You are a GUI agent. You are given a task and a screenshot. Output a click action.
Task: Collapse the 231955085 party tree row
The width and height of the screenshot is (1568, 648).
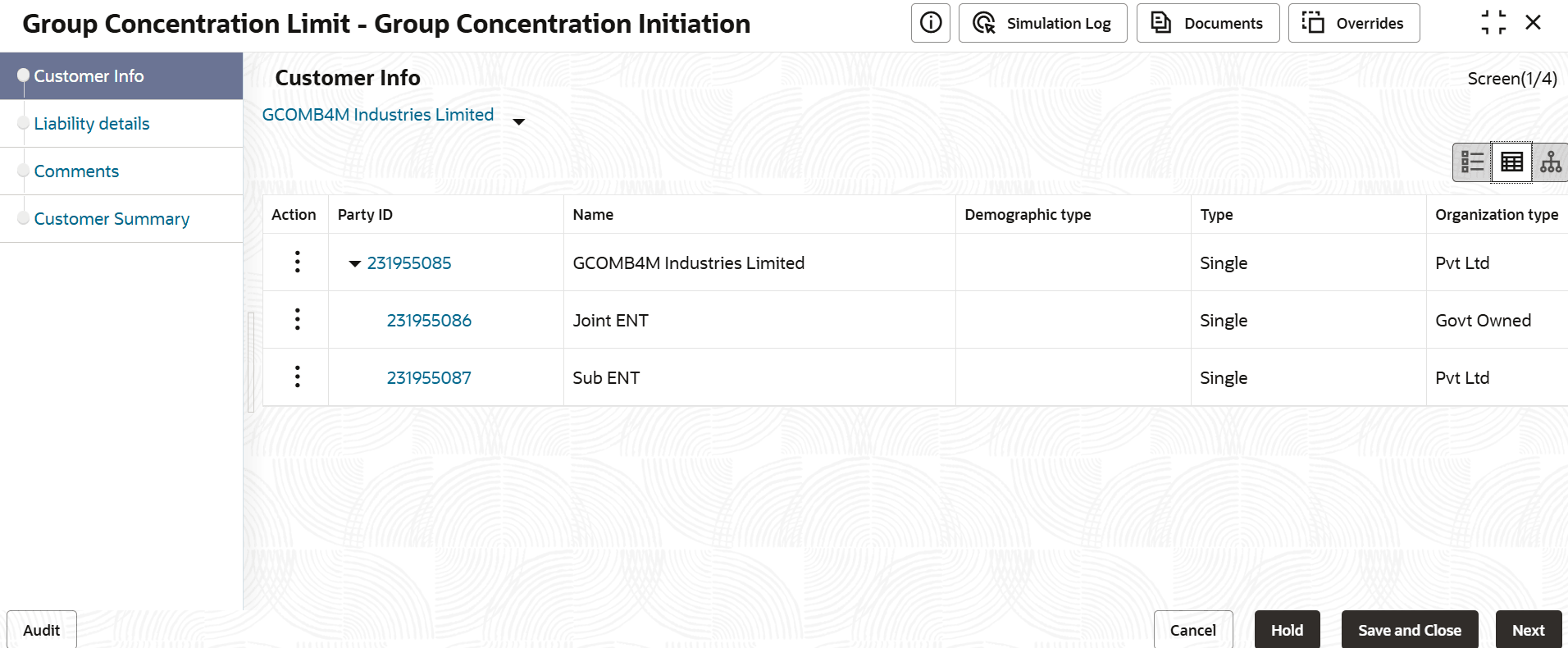[355, 263]
